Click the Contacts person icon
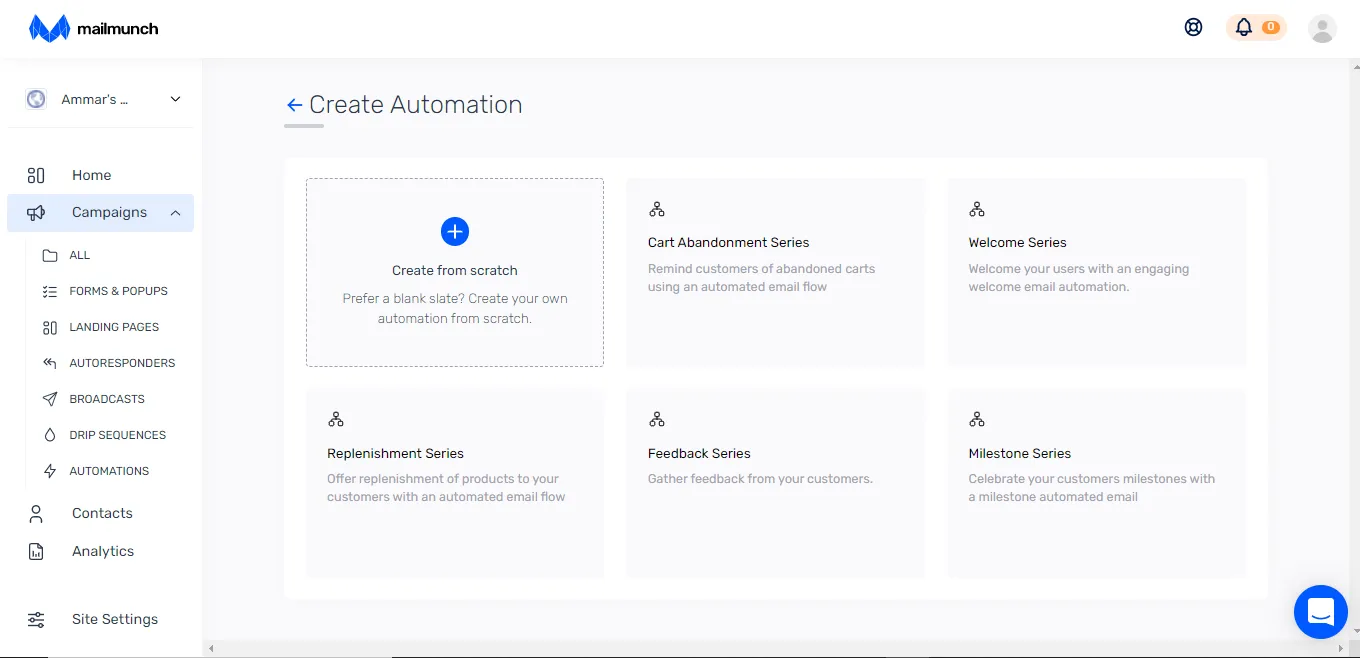This screenshot has height=658, width=1360. tap(36, 513)
